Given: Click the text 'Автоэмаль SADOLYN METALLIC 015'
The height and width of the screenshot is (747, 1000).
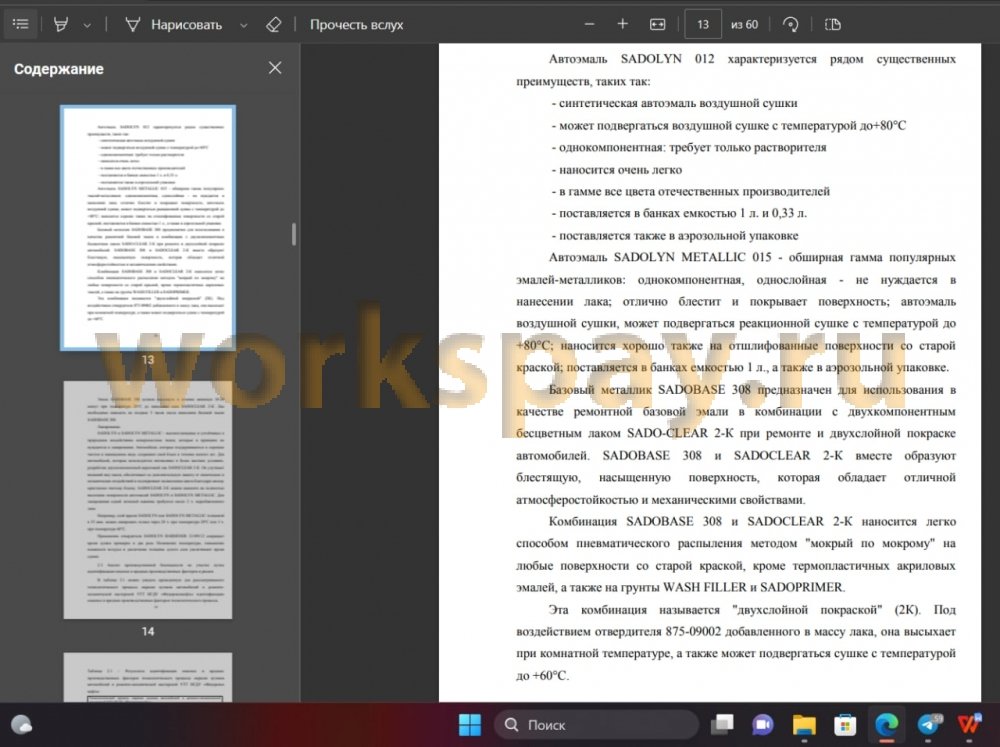Looking at the screenshot, I should [x=660, y=257].
